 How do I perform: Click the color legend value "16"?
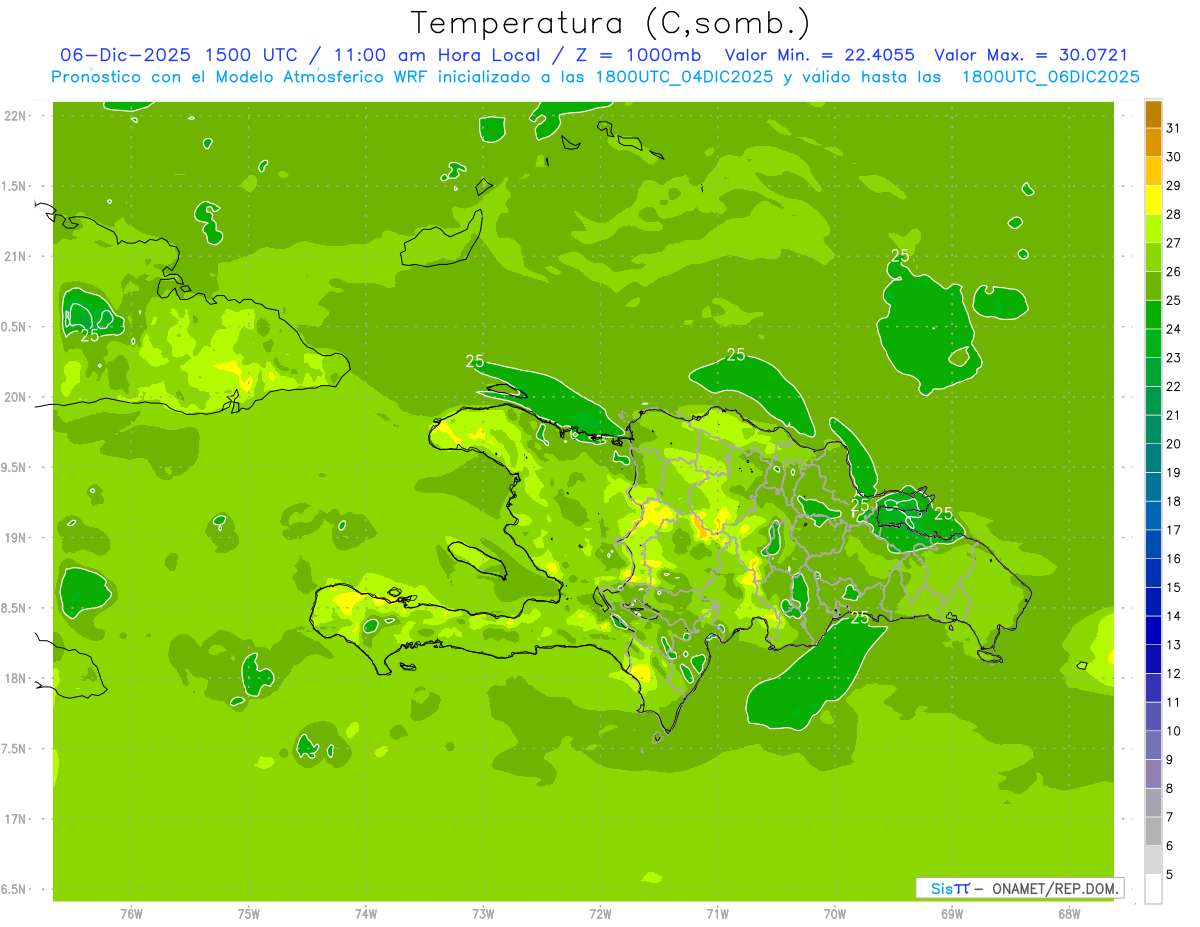1174,559
